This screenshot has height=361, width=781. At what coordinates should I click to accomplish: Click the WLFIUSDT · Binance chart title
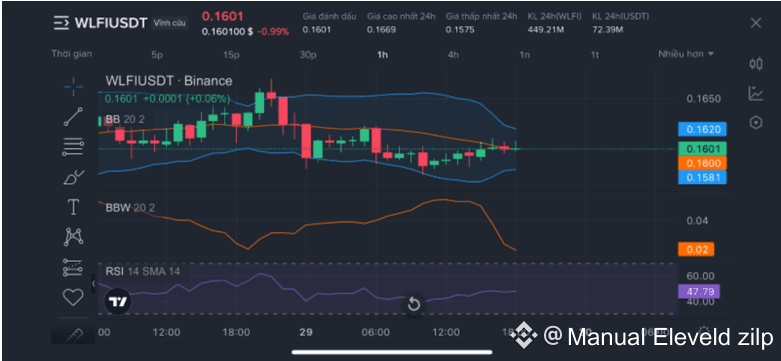(168, 81)
